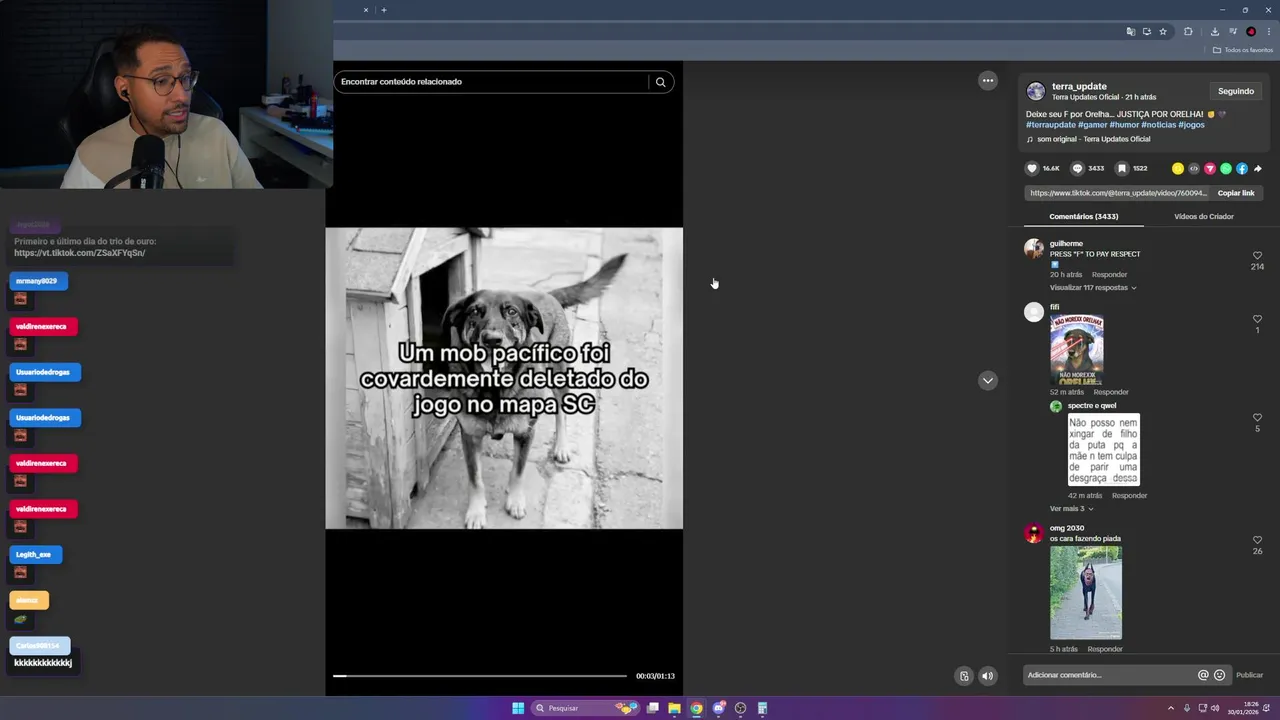Viewport: 1280px width, 720px height.
Task: Open Chrome media controls icon
Action: [1233, 32]
